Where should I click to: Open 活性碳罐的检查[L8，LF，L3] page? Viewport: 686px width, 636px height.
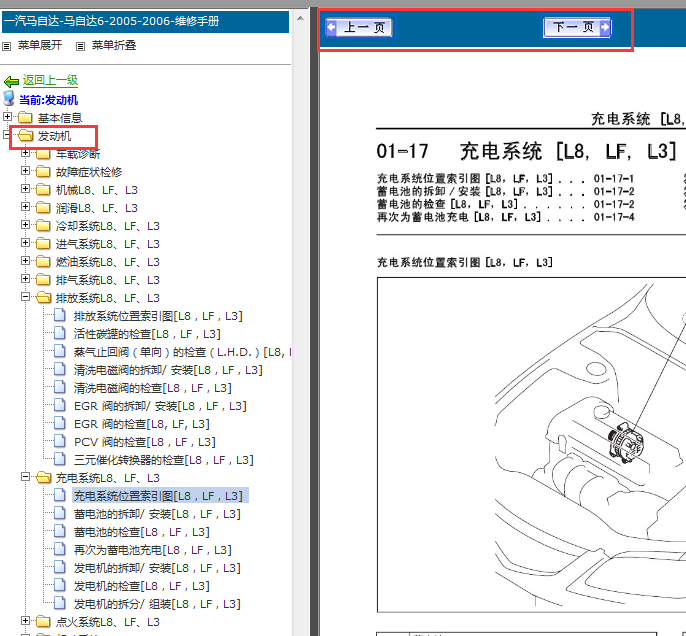(x=147, y=334)
